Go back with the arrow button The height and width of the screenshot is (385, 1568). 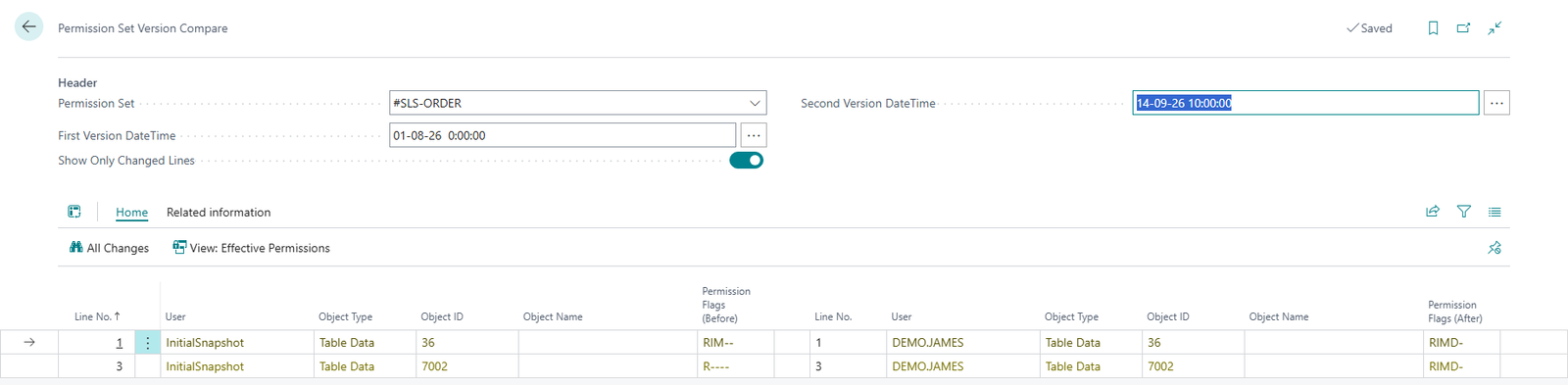click(28, 27)
